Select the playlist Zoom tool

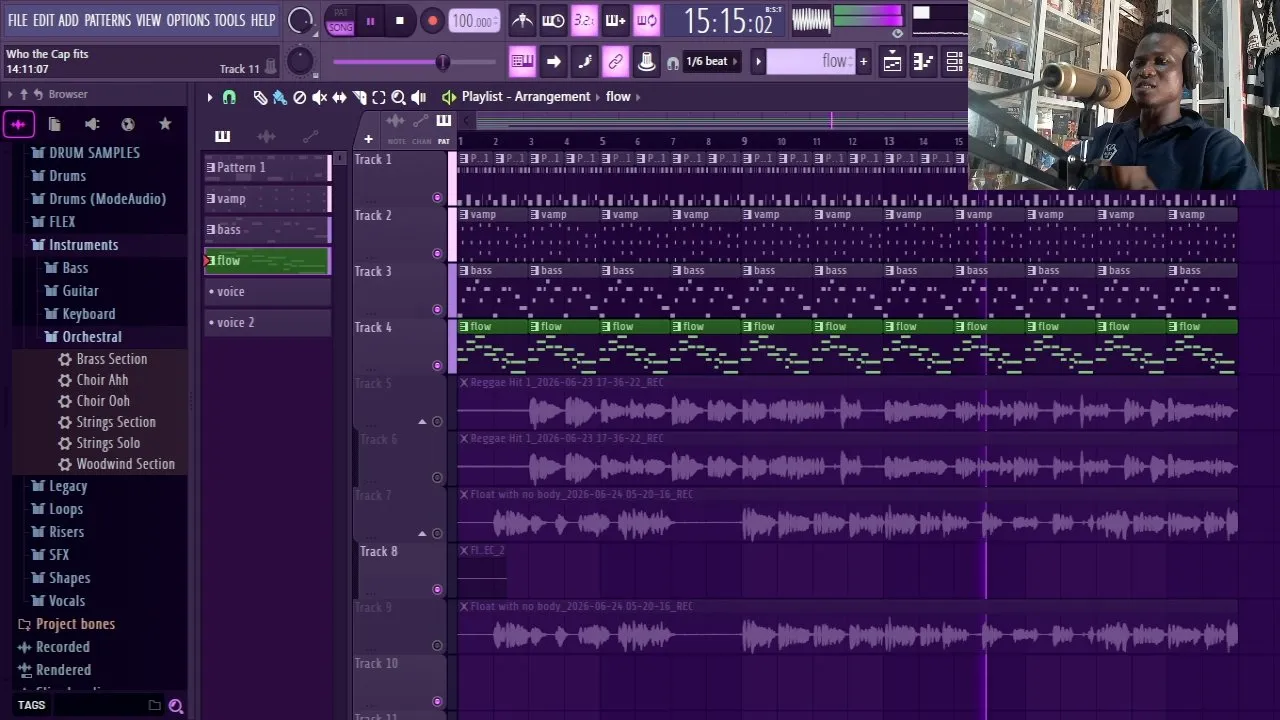pyautogui.click(x=399, y=97)
